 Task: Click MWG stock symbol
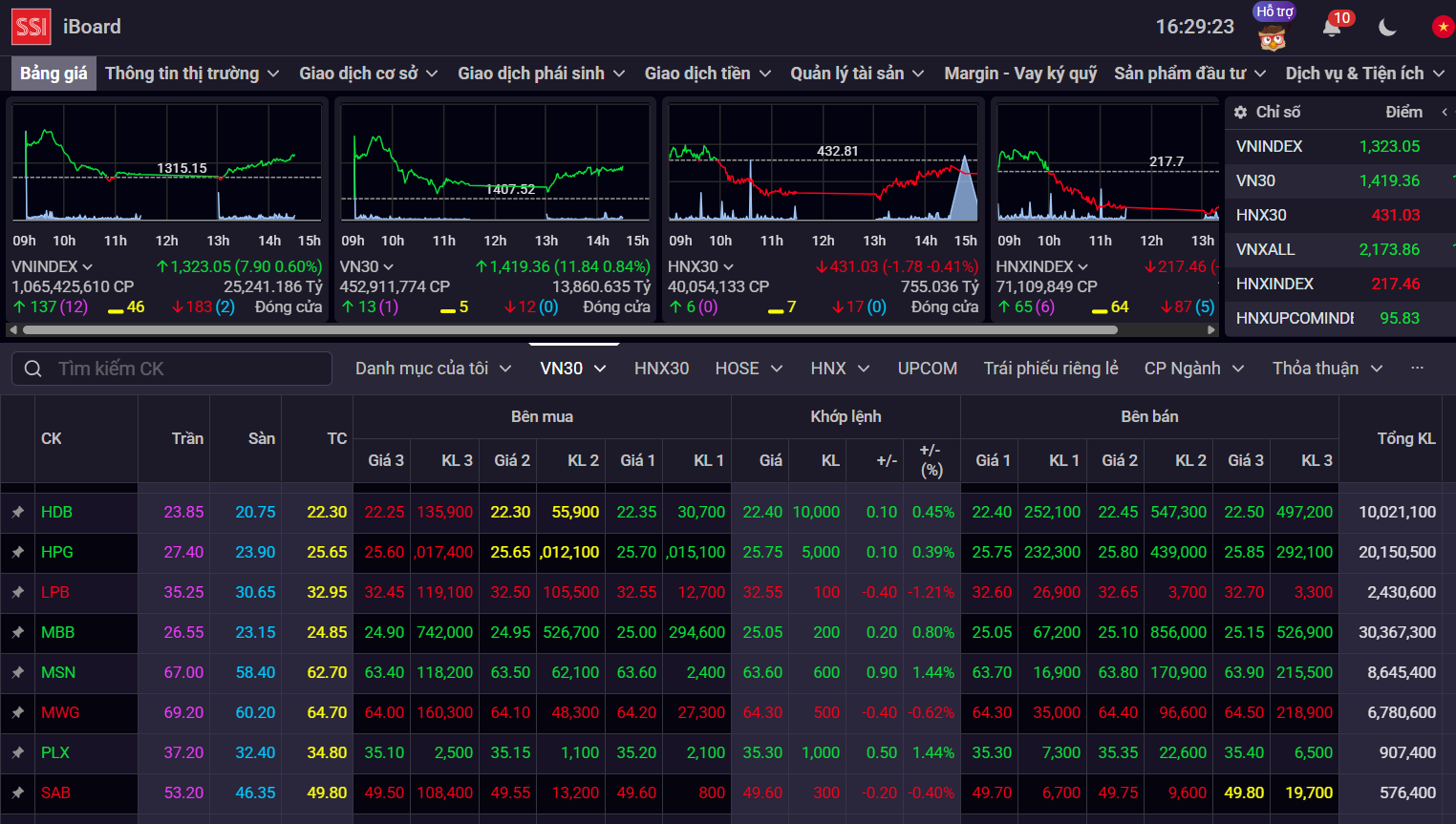(x=60, y=713)
